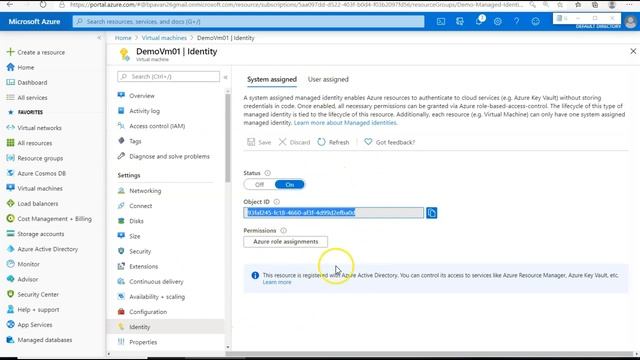640x360 pixels.
Task: Open Continuous delivery item
Action: click(150, 281)
